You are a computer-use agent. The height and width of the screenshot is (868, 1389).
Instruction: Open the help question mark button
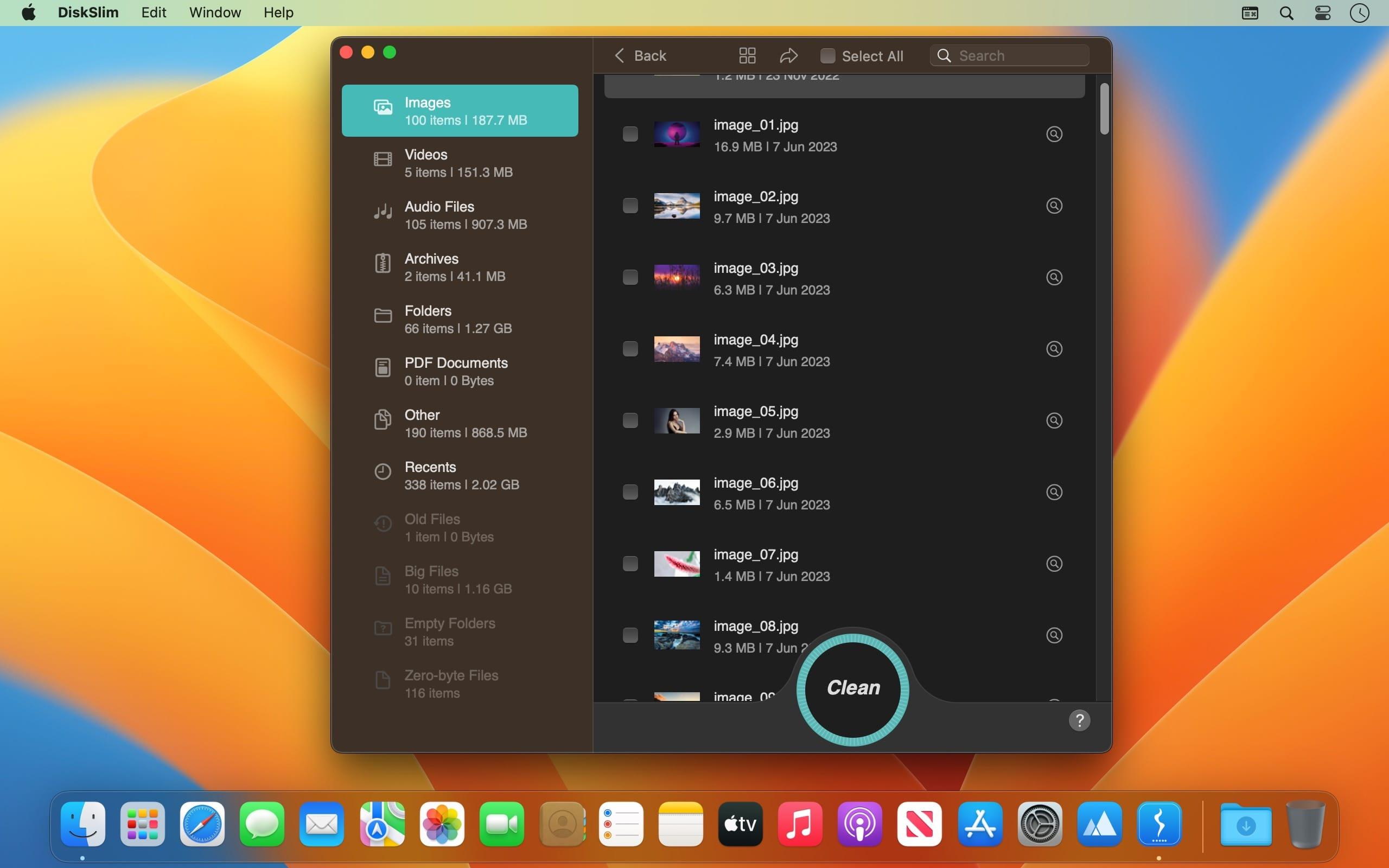click(1079, 720)
